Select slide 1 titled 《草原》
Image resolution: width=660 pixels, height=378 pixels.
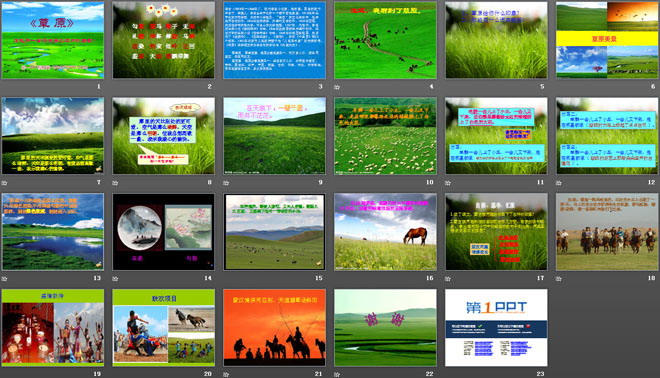click(53, 40)
